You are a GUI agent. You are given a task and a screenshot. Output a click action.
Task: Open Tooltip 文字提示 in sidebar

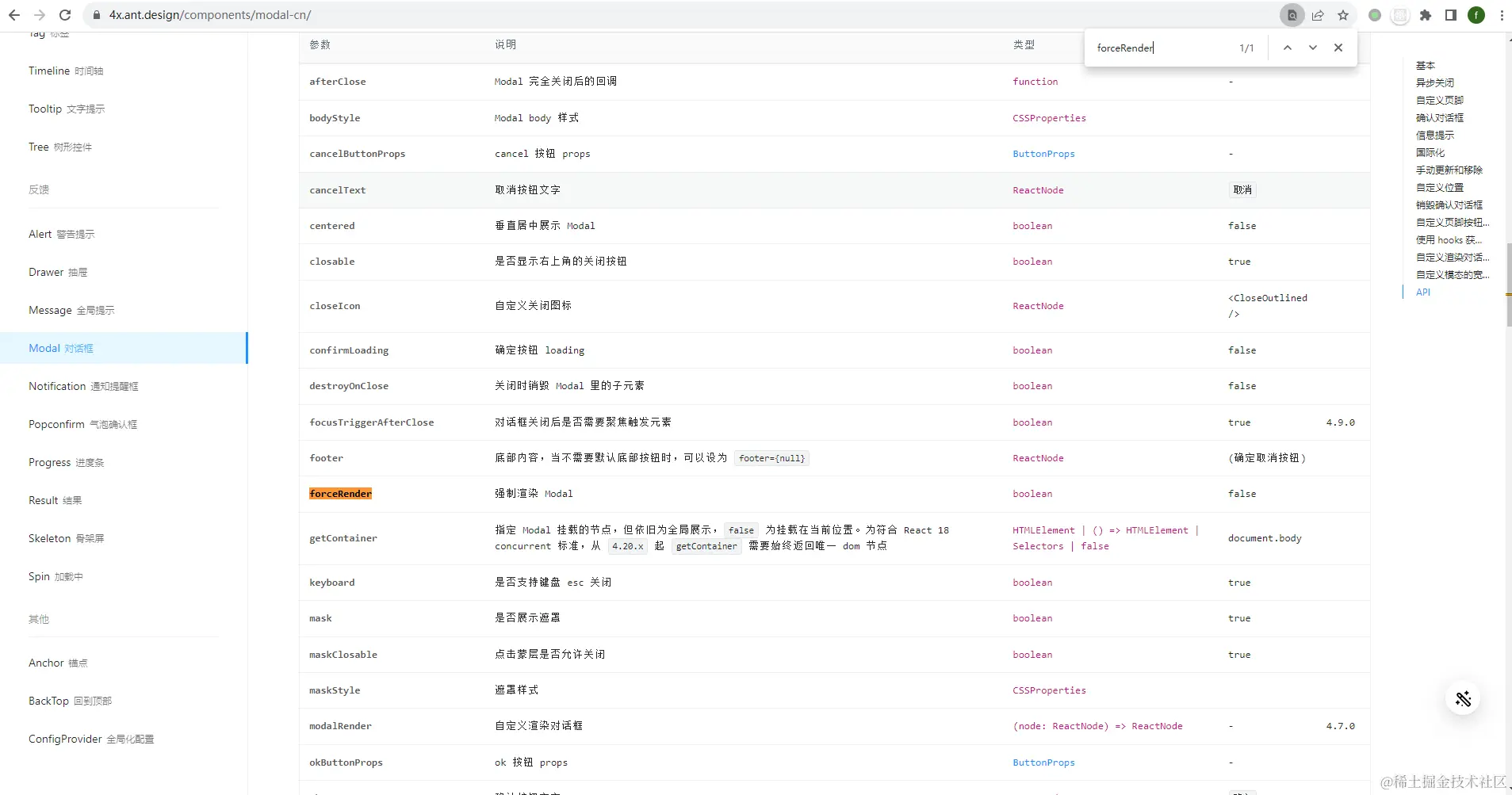[x=67, y=109]
